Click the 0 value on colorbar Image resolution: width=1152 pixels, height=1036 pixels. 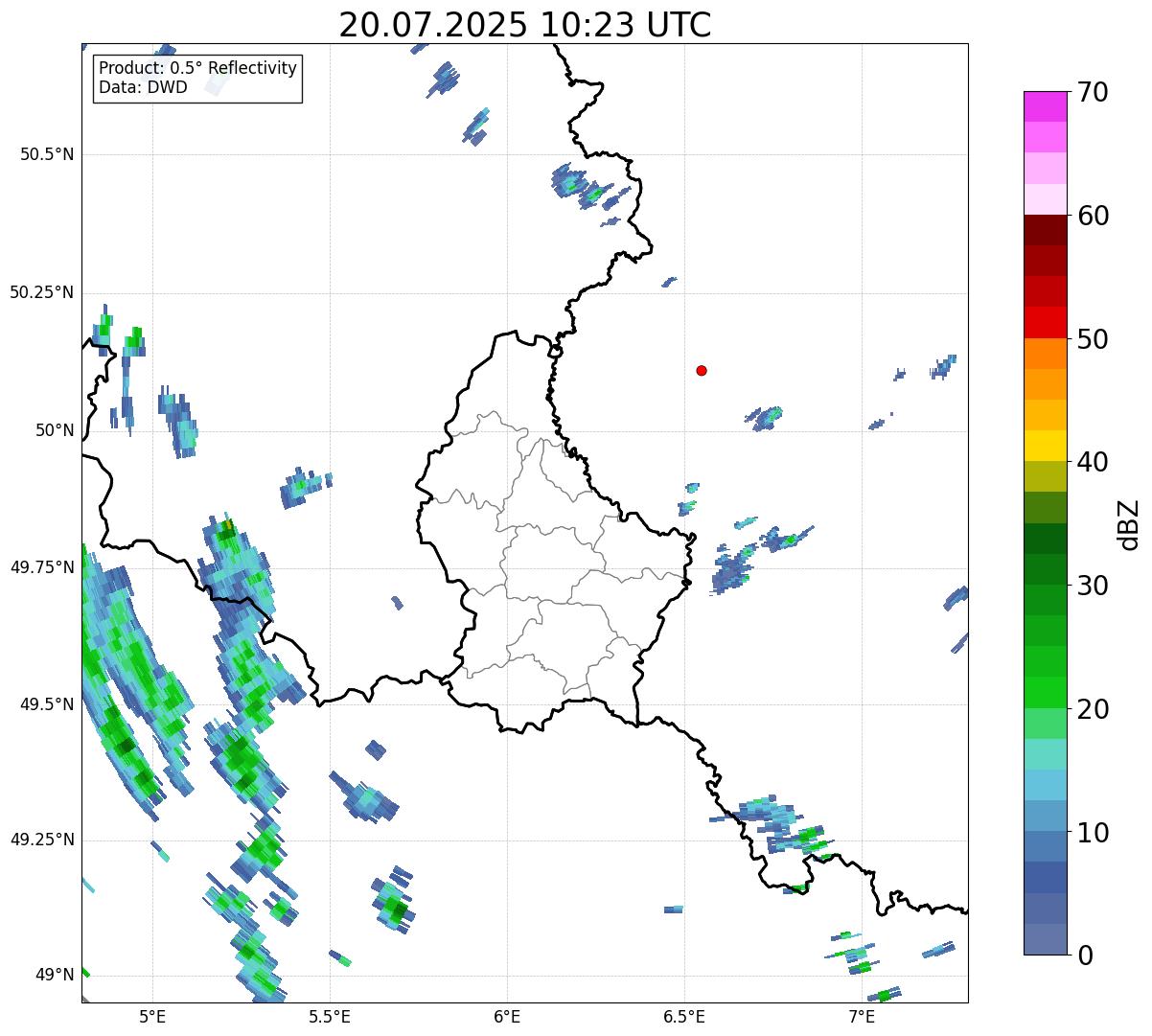pos(1086,955)
